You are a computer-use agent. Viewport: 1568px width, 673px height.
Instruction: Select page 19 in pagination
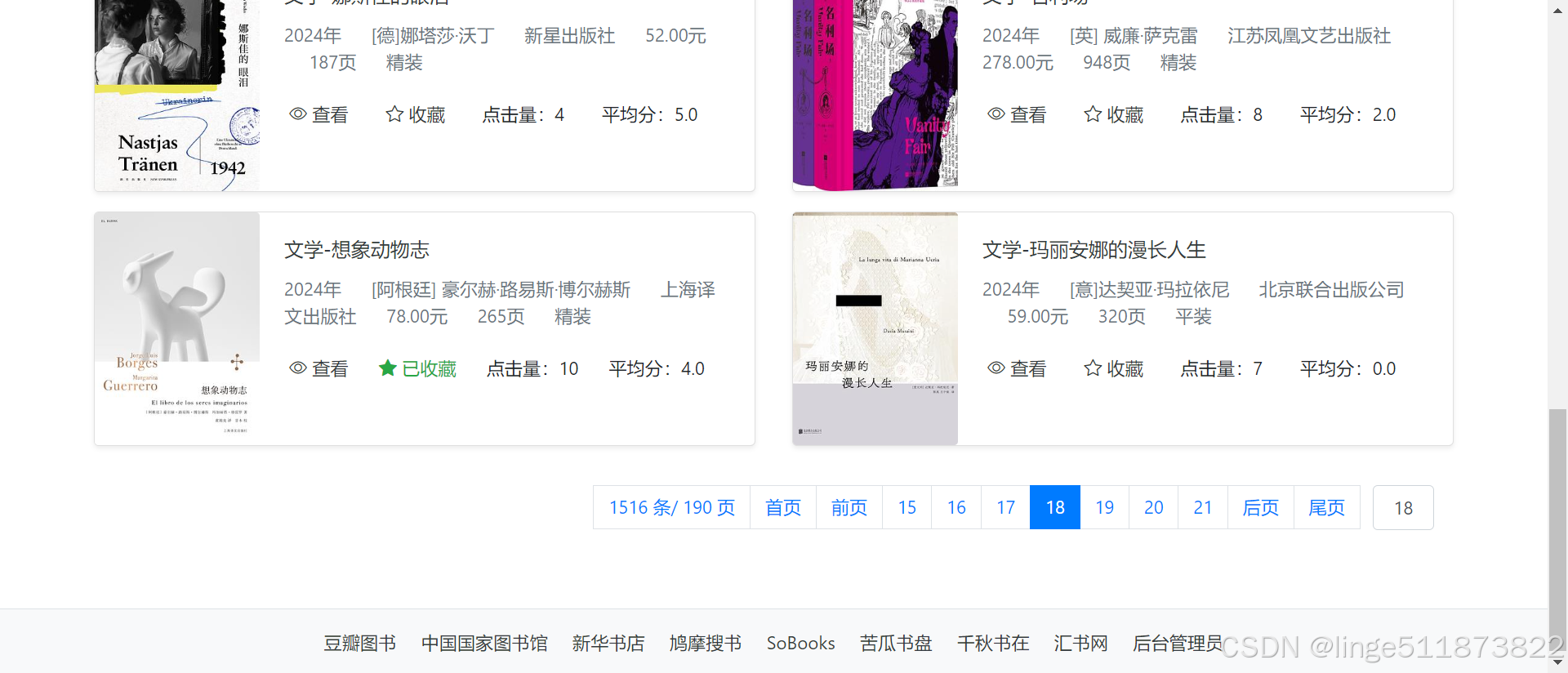coord(1105,507)
